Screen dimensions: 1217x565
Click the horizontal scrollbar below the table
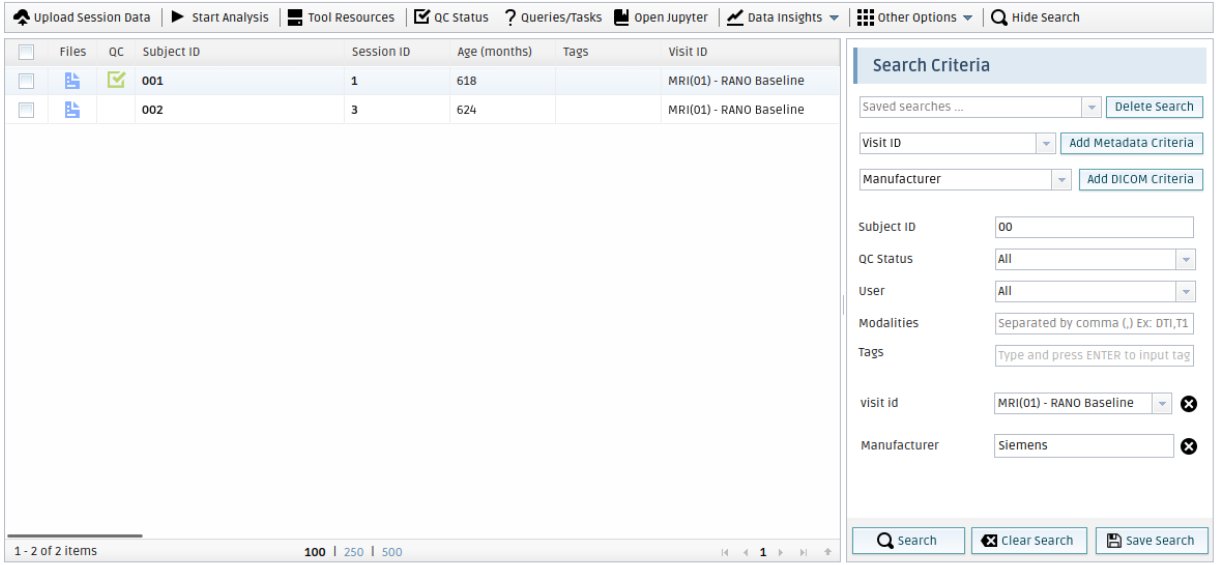point(75,536)
